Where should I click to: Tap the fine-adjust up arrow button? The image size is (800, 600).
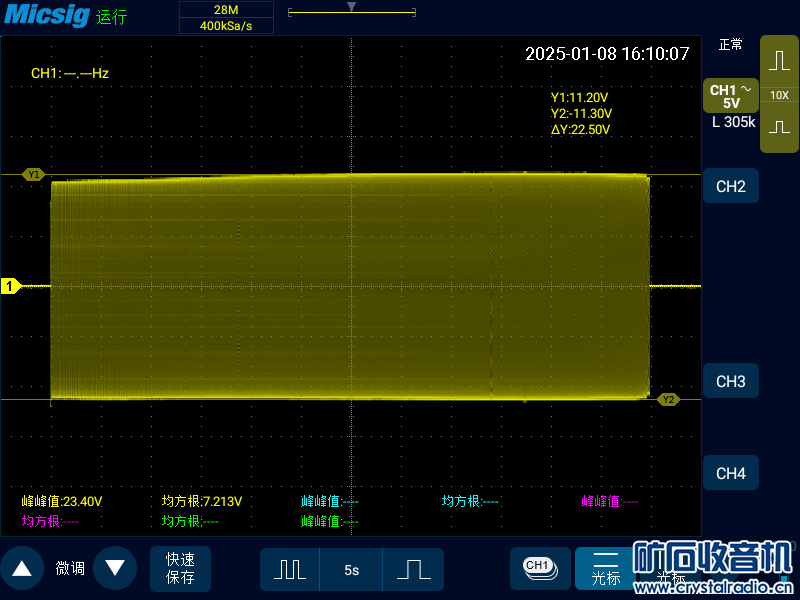[x=21, y=569]
